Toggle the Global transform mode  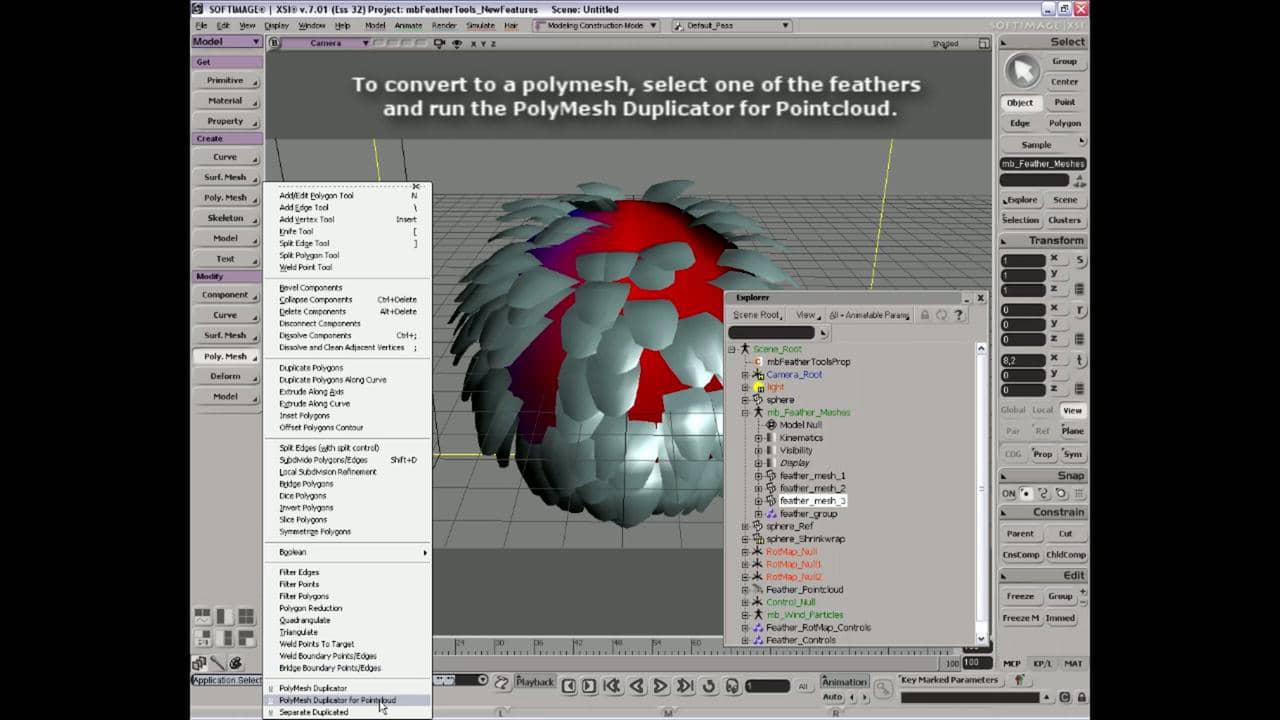pos(1013,410)
